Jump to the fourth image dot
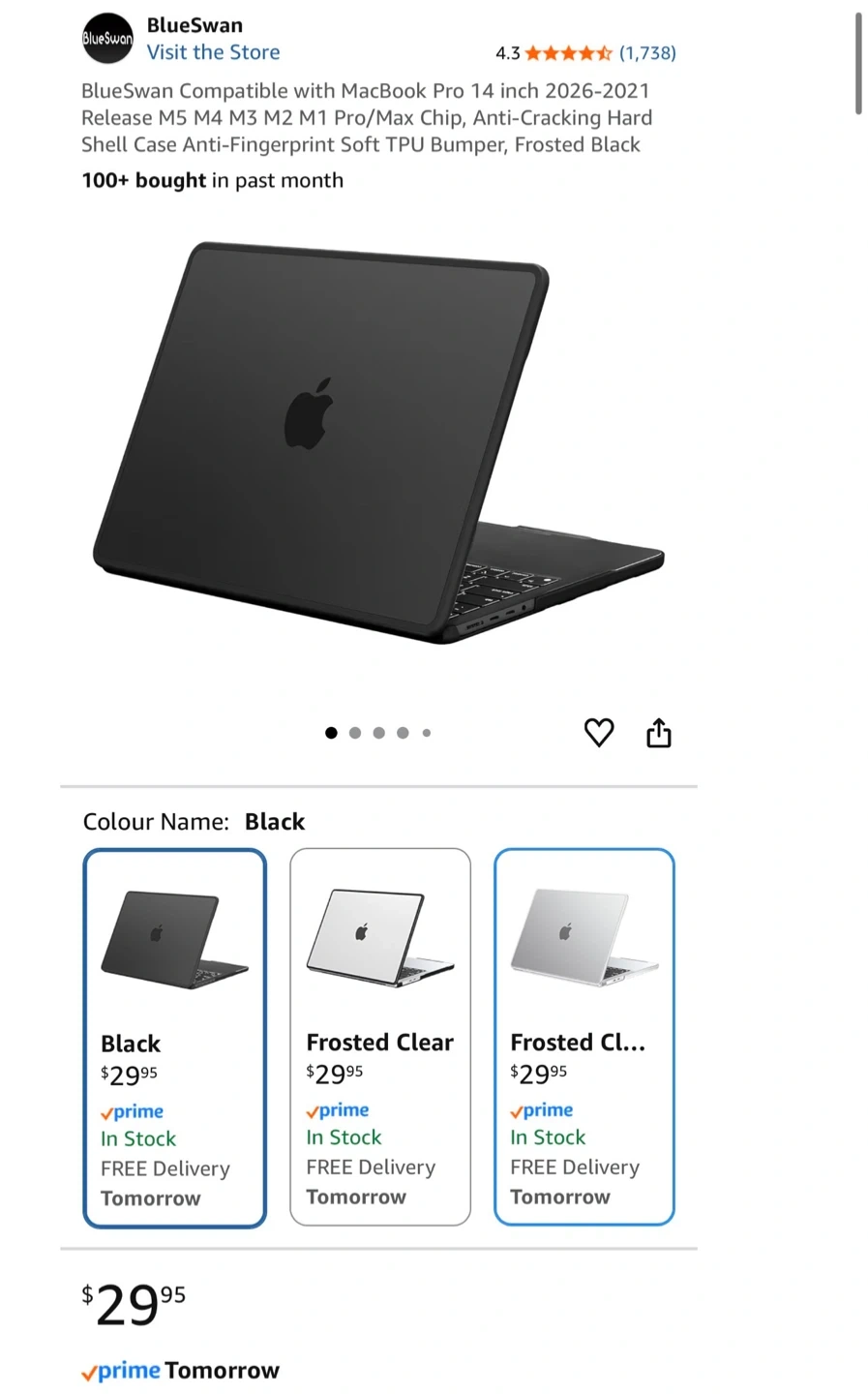868x1394 pixels. click(x=403, y=733)
